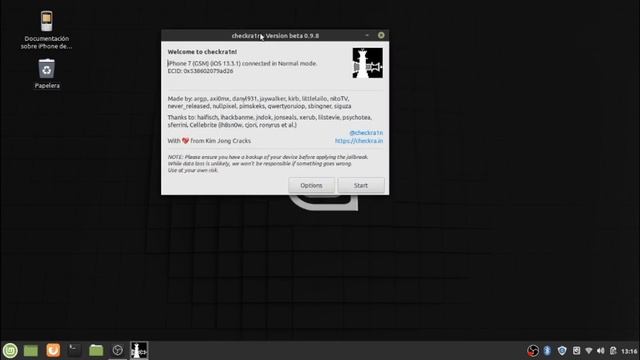Click the 'from Kim Jong Cracks' text
The image size is (640, 360).
point(221,141)
